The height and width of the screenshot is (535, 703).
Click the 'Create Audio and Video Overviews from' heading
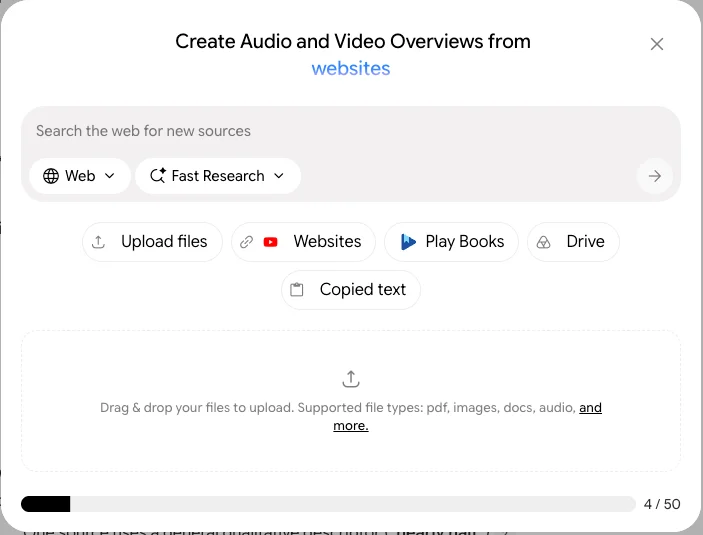pyautogui.click(x=353, y=41)
